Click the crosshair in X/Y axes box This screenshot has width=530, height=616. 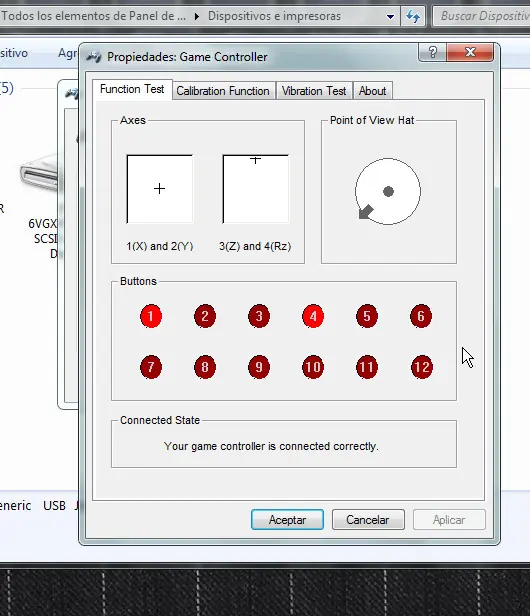pos(160,189)
